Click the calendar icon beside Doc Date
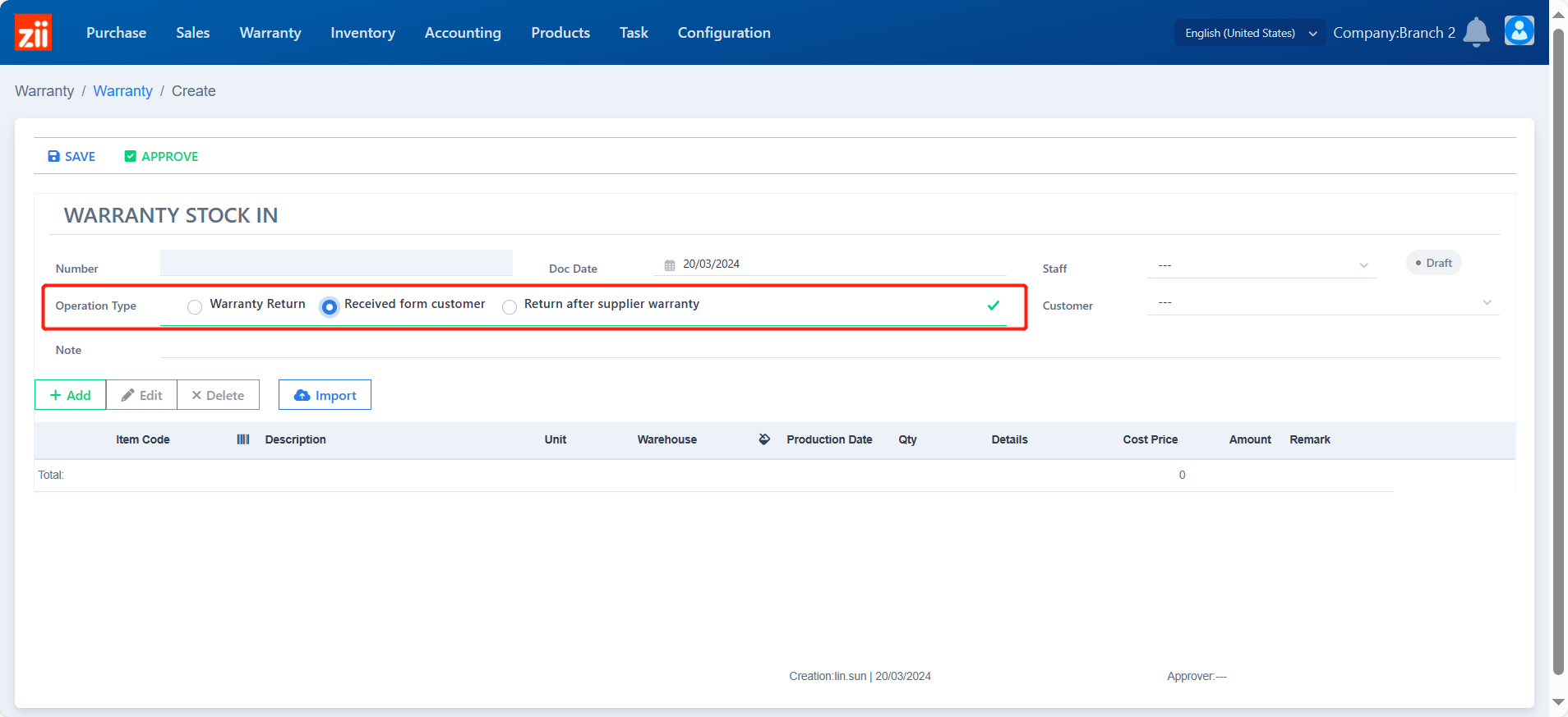 click(670, 264)
